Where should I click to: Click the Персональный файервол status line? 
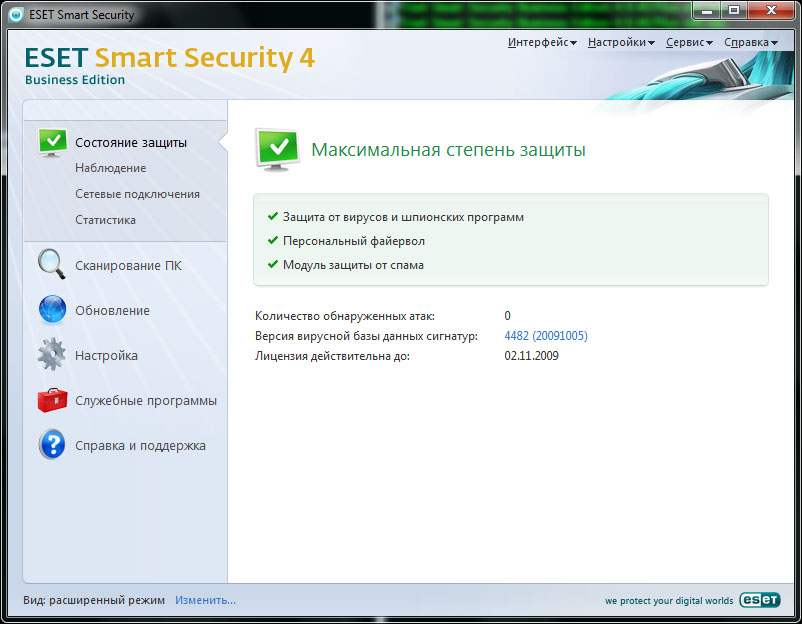pos(353,241)
